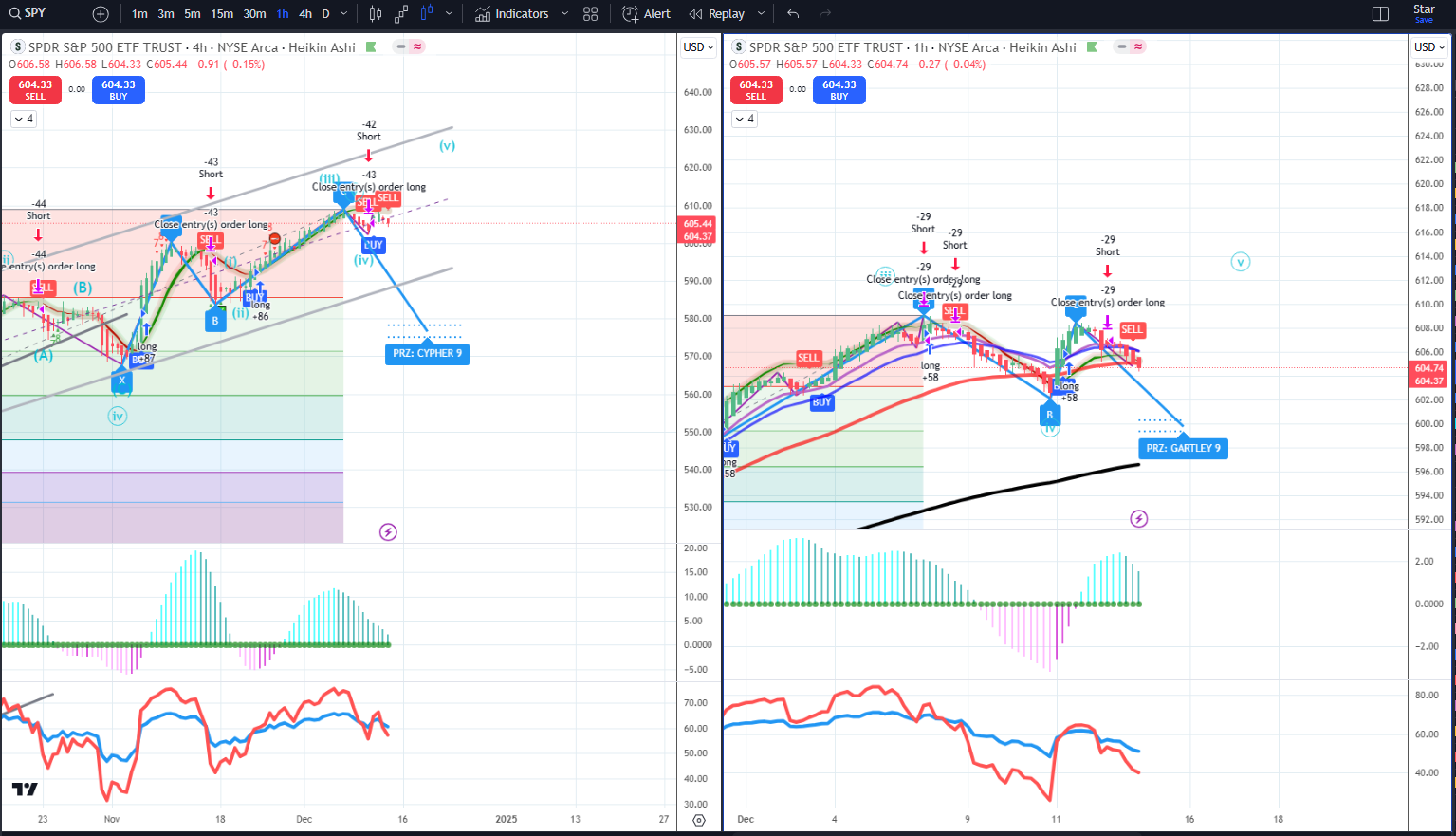Open the Star layout Save menu
The height and width of the screenshot is (836, 1456).
point(1424,13)
